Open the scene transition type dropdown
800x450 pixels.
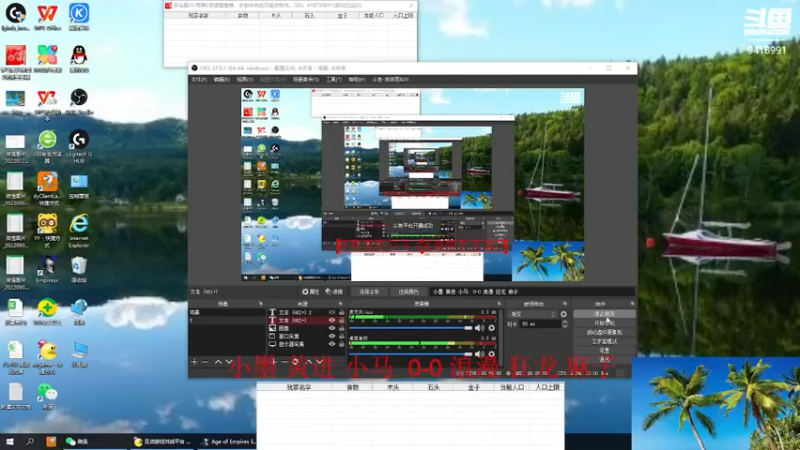point(532,314)
